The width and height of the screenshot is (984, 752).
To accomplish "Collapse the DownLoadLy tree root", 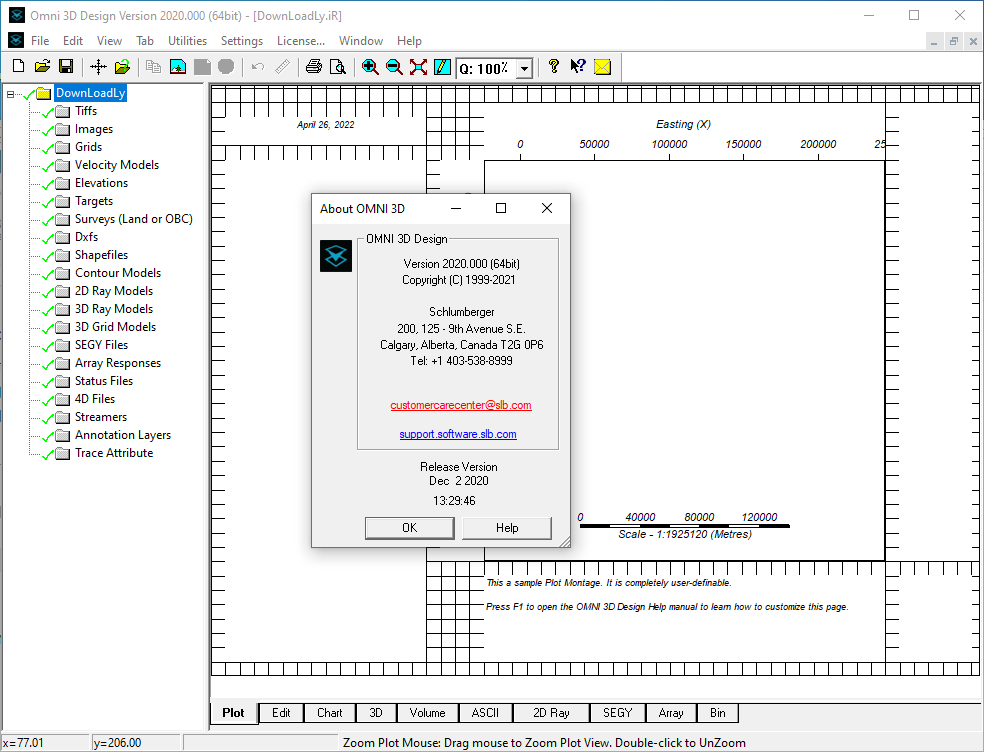I will 10,94.
